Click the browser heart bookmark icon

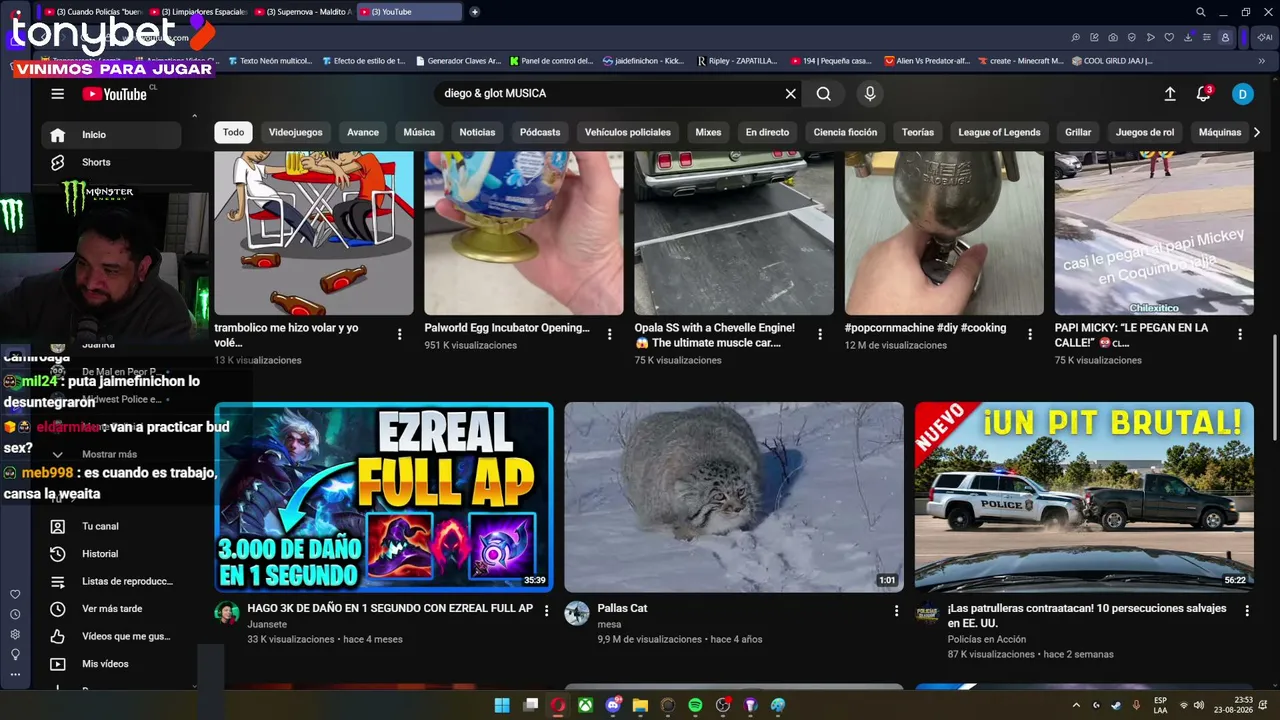click(1169, 37)
